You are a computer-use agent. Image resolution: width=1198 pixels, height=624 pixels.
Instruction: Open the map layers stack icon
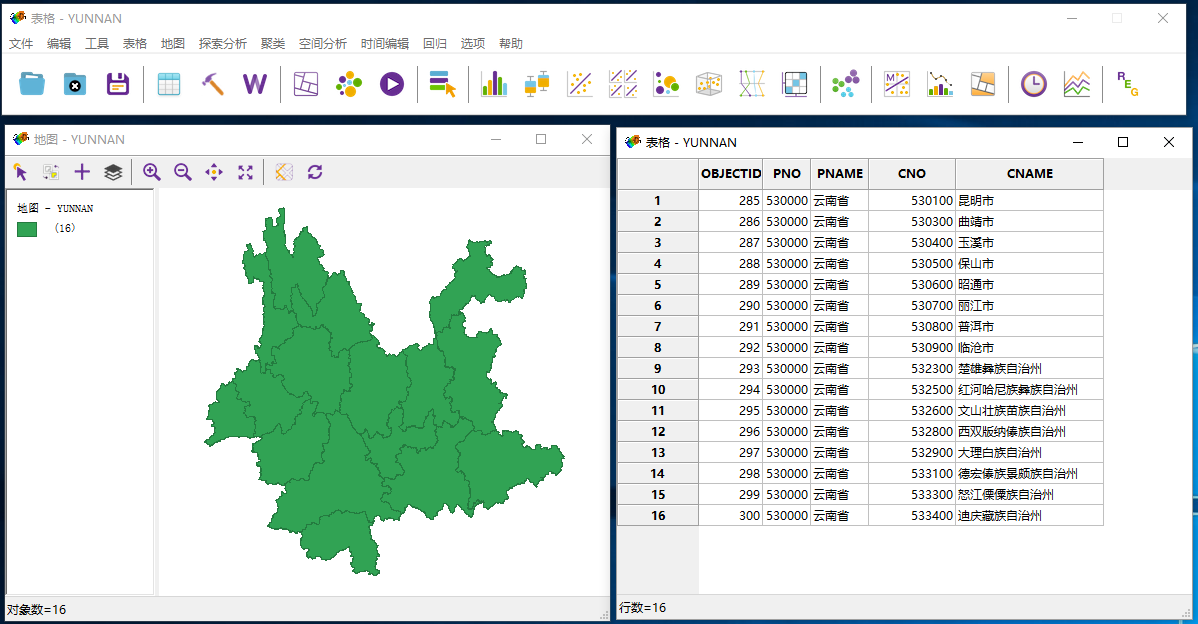[x=113, y=172]
